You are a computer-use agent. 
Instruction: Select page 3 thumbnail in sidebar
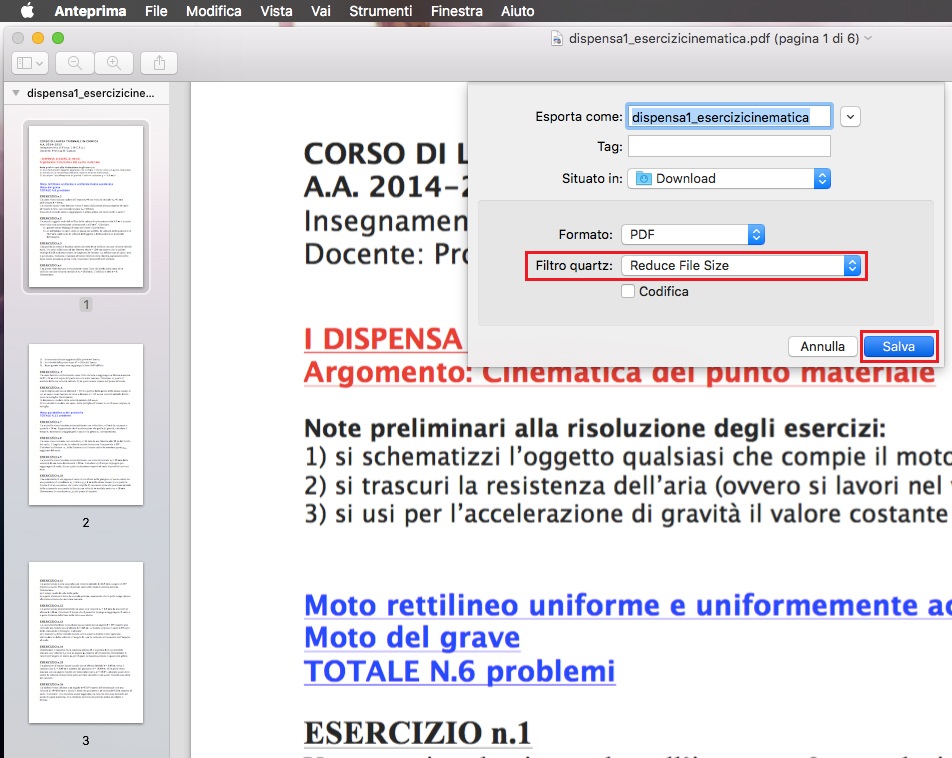tap(86, 642)
